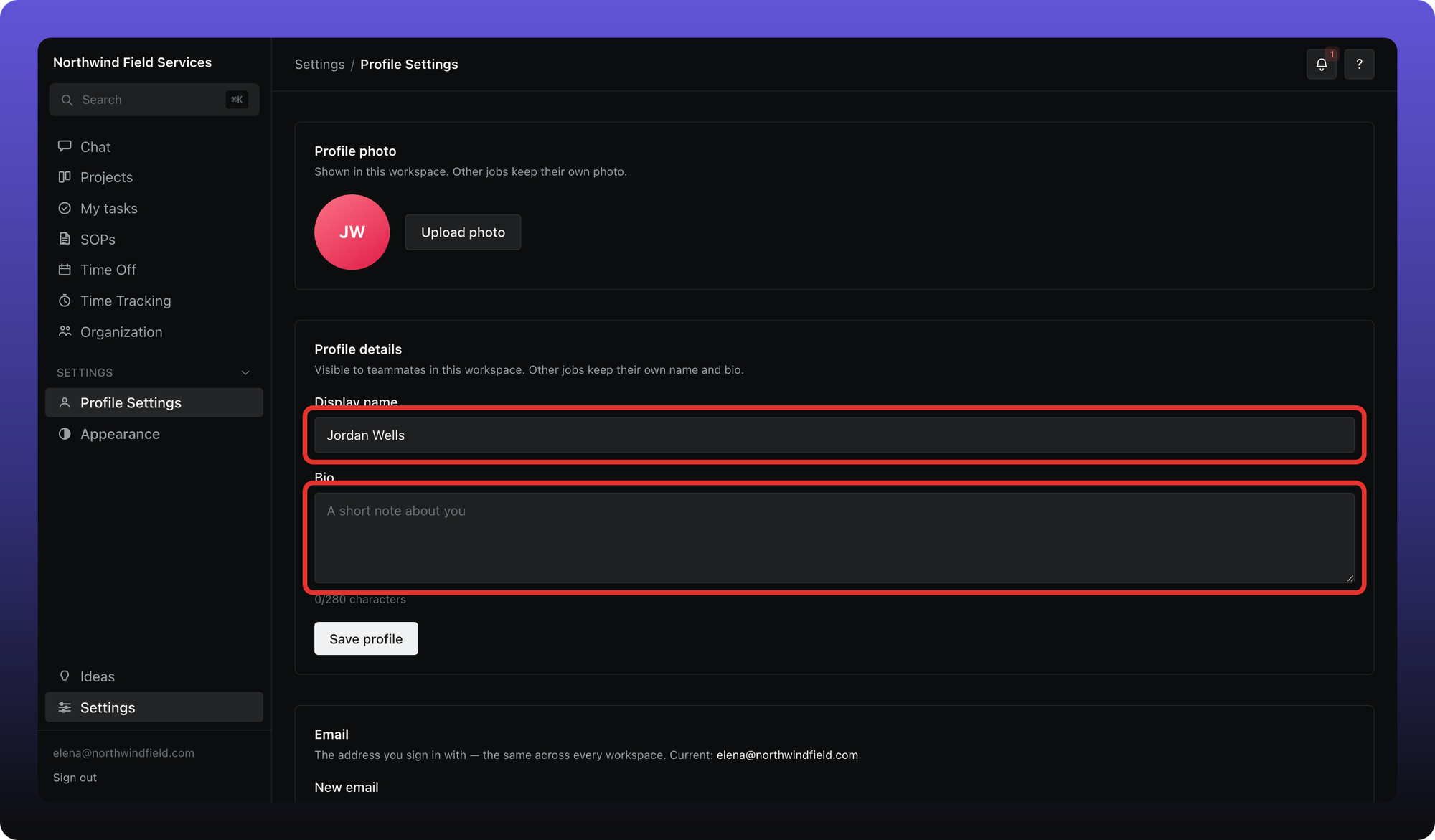Click the Profile photo section heading
Screen dimensions: 1435x840
355,151
